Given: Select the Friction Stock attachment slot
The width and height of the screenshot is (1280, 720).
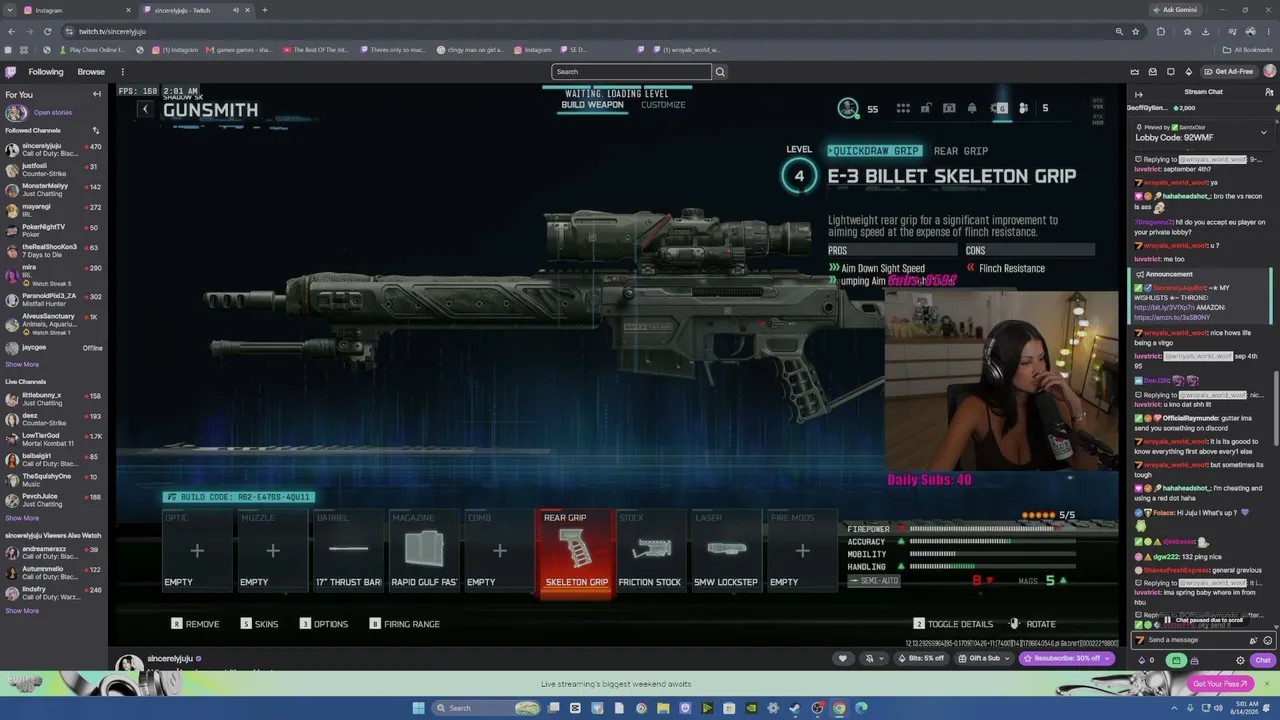Looking at the screenshot, I should tap(650, 553).
